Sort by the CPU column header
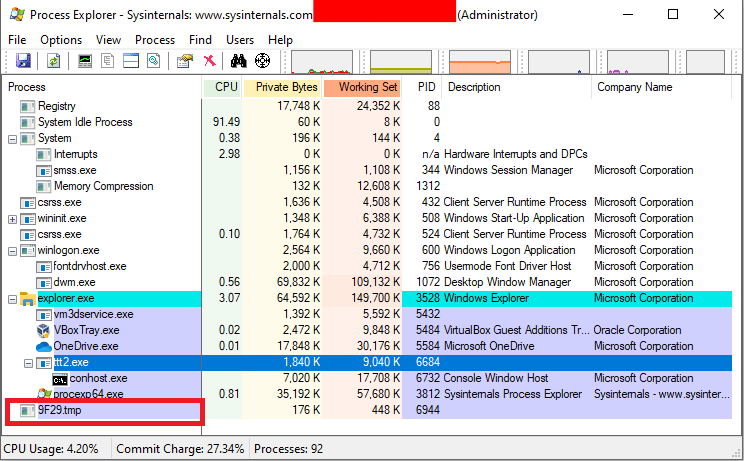This screenshot has width=744, height=461. 226,87
